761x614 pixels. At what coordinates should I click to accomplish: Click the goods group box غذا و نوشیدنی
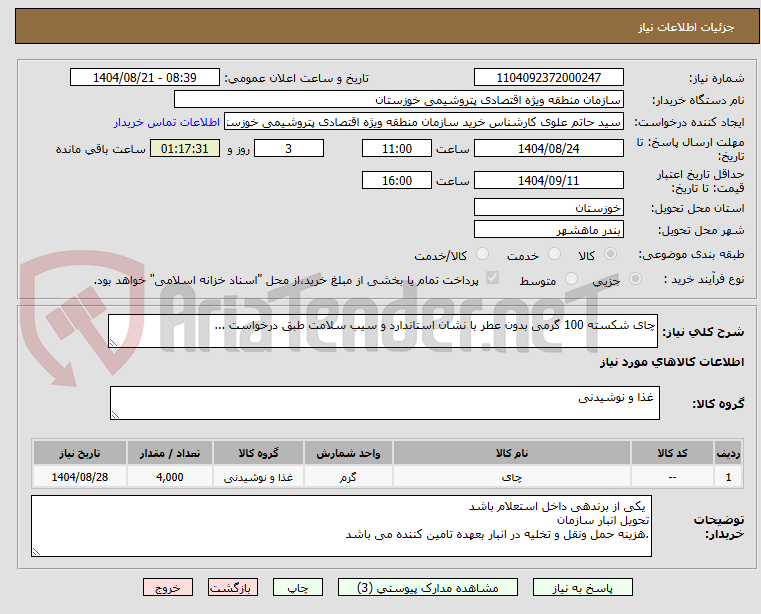point(385,403)
